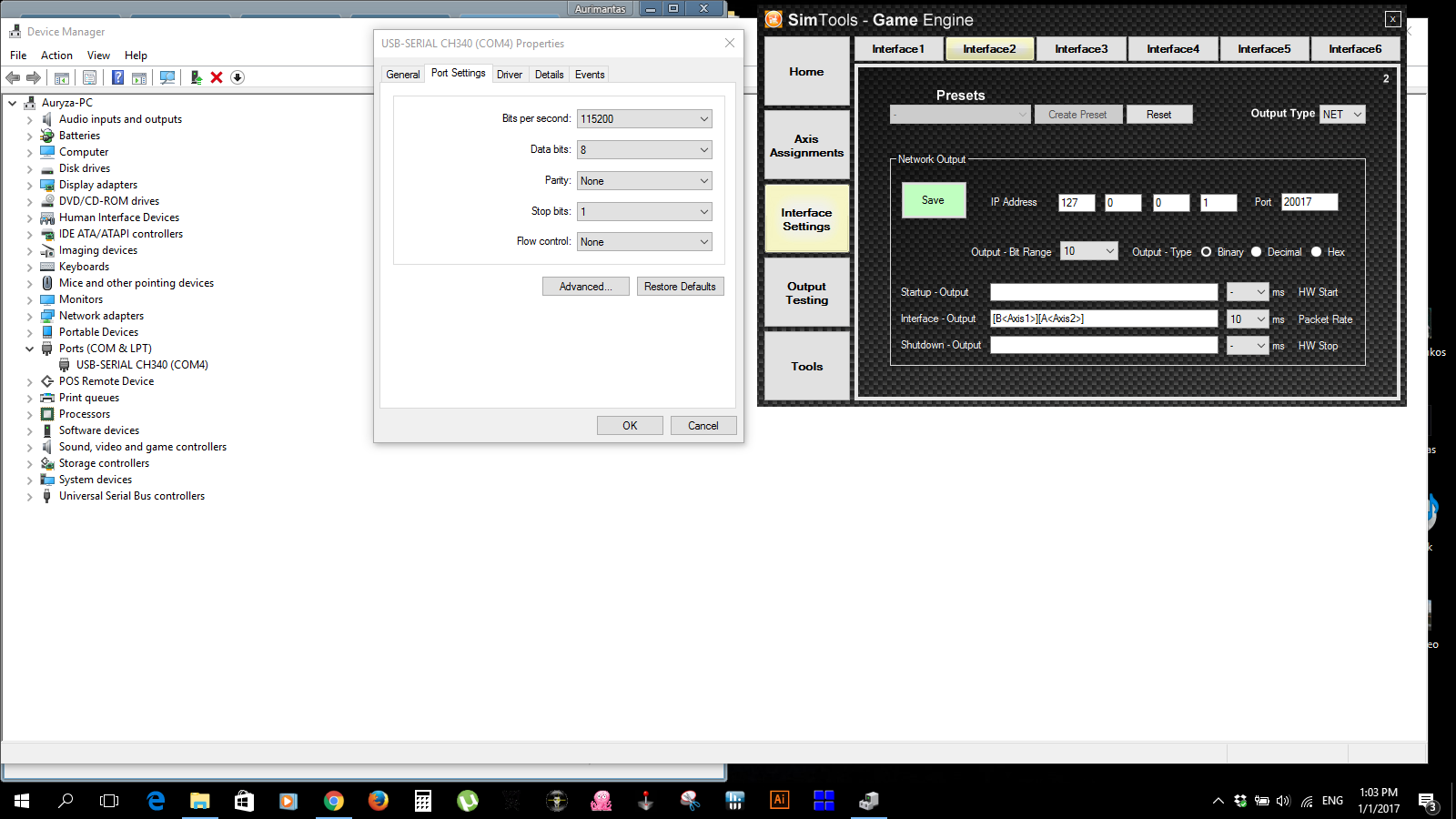The height and width of the screenshot is (819, 1456).
Task: Click Cancel in the CH340 Properties dialog
Action: pos(703,426)
